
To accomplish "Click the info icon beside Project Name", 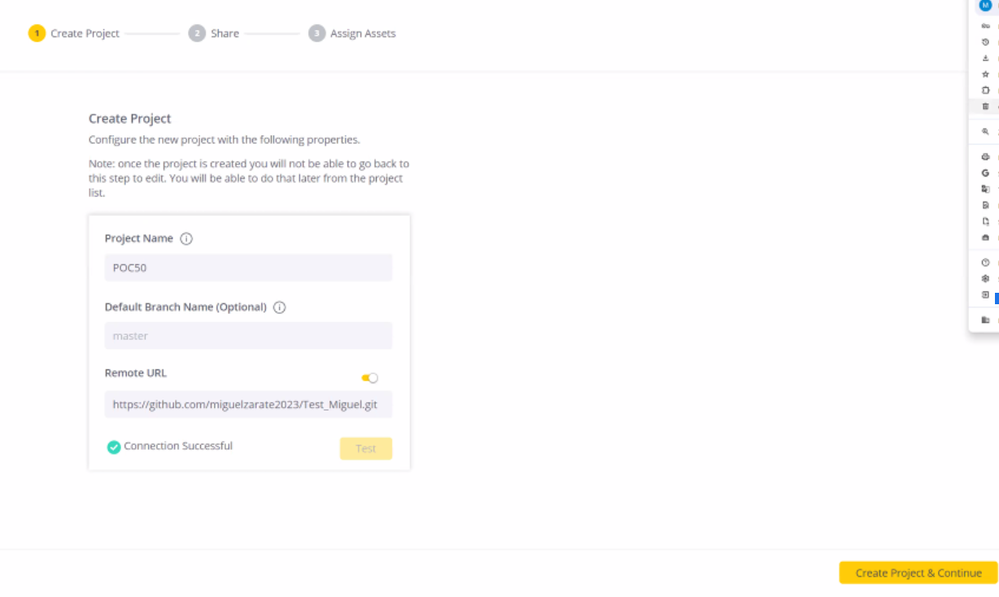I will coord(186,239).
